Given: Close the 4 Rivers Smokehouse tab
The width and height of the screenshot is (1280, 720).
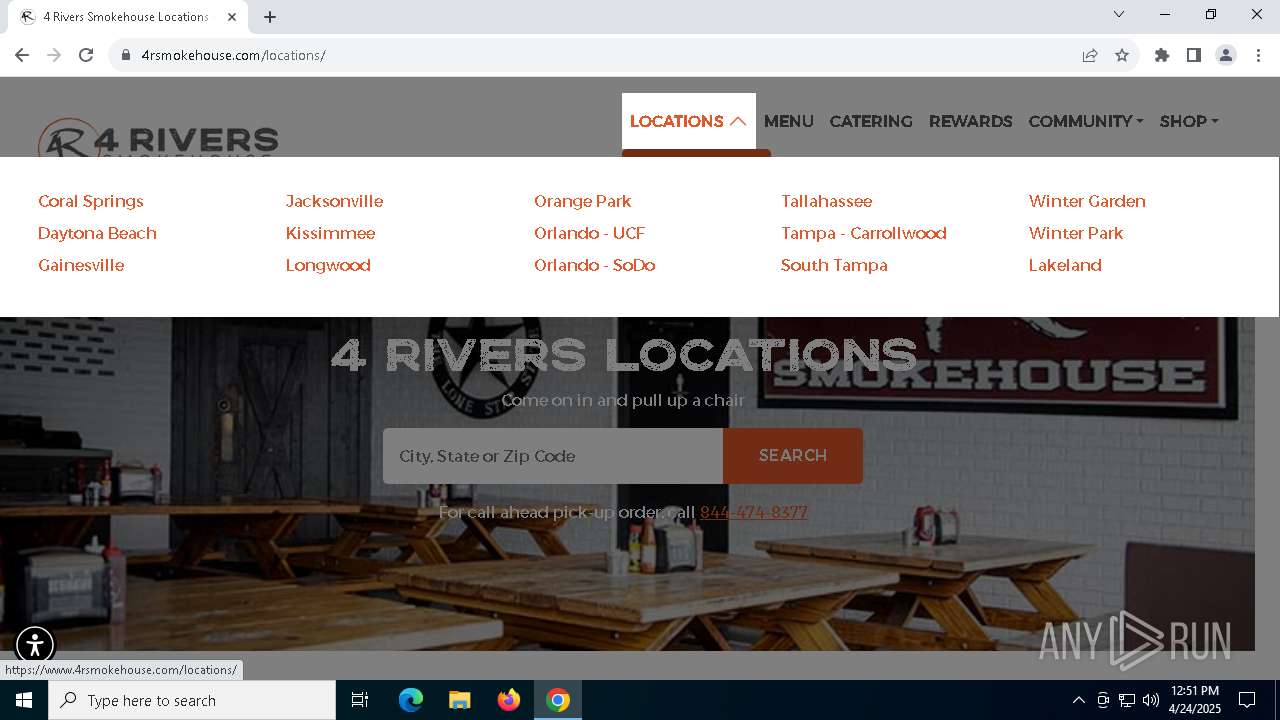Looking at the screenshot, I should click(232, 17).
